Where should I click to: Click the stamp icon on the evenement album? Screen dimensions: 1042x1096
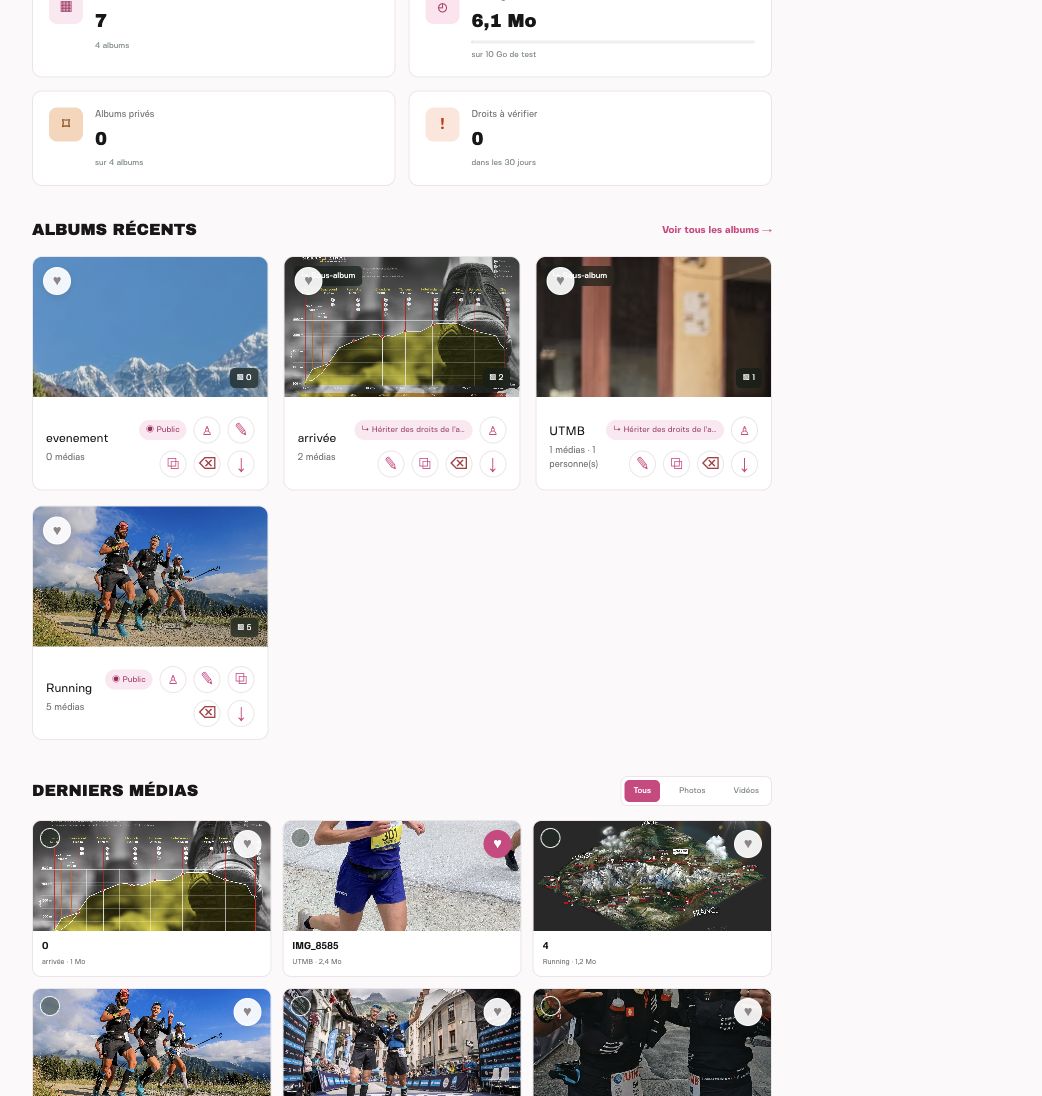[207, 430]
